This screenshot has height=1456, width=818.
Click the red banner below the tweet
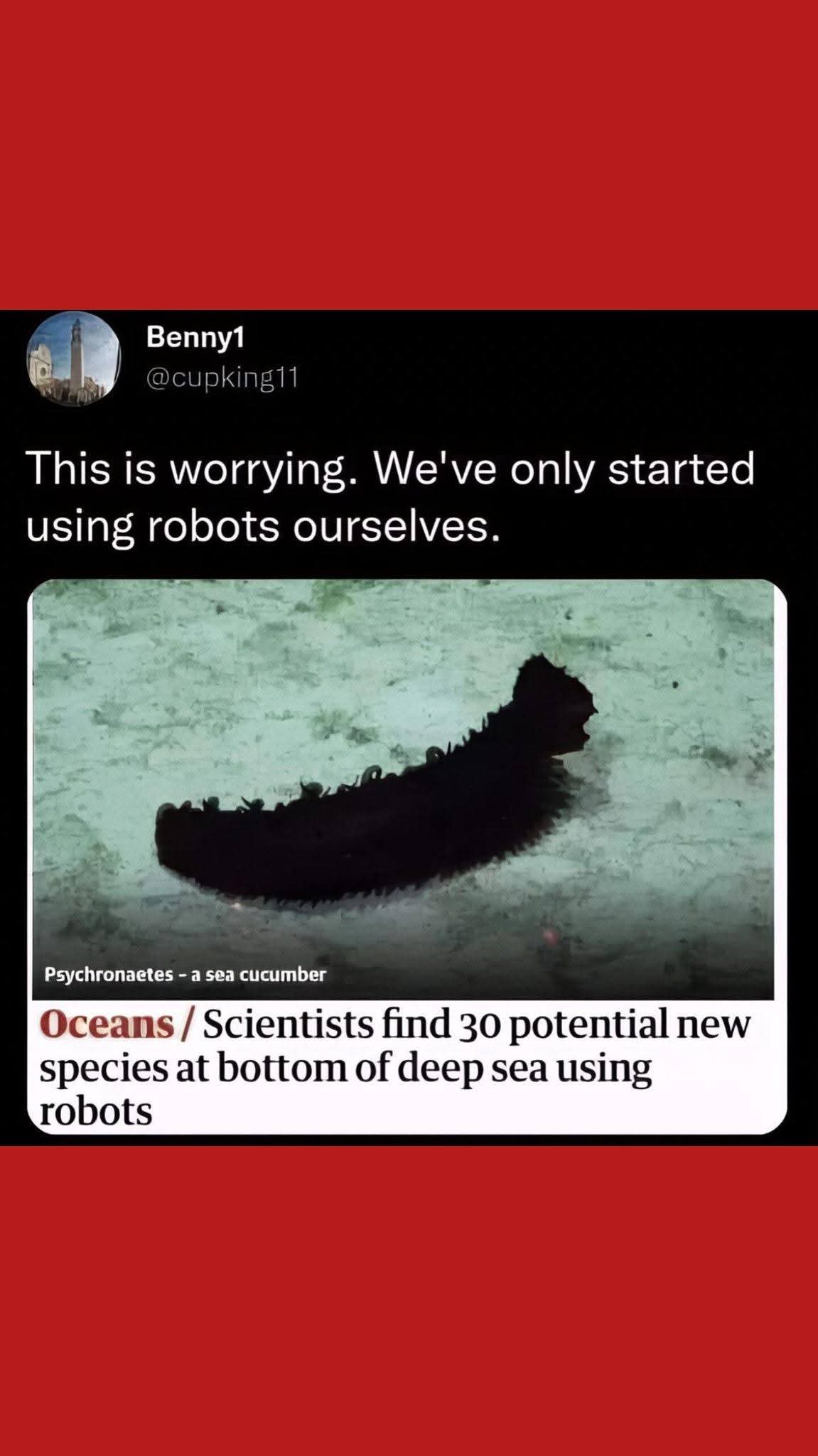[409, 1301]
